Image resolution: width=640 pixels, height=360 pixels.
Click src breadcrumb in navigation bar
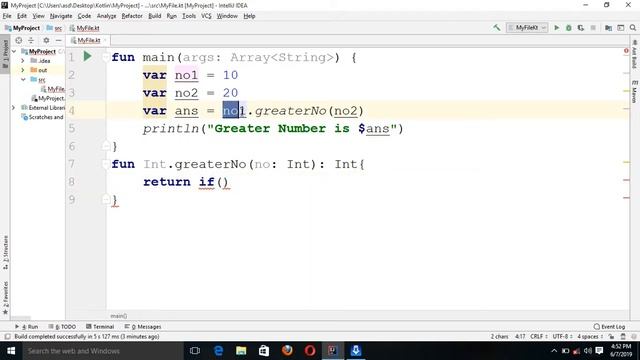coord(54,28)
